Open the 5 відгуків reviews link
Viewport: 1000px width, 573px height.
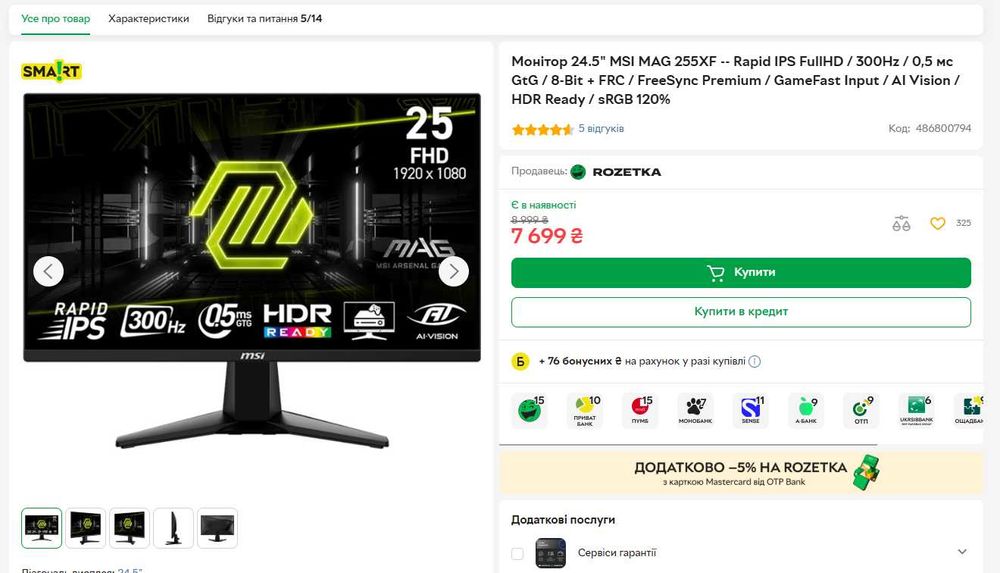[601, 128]
